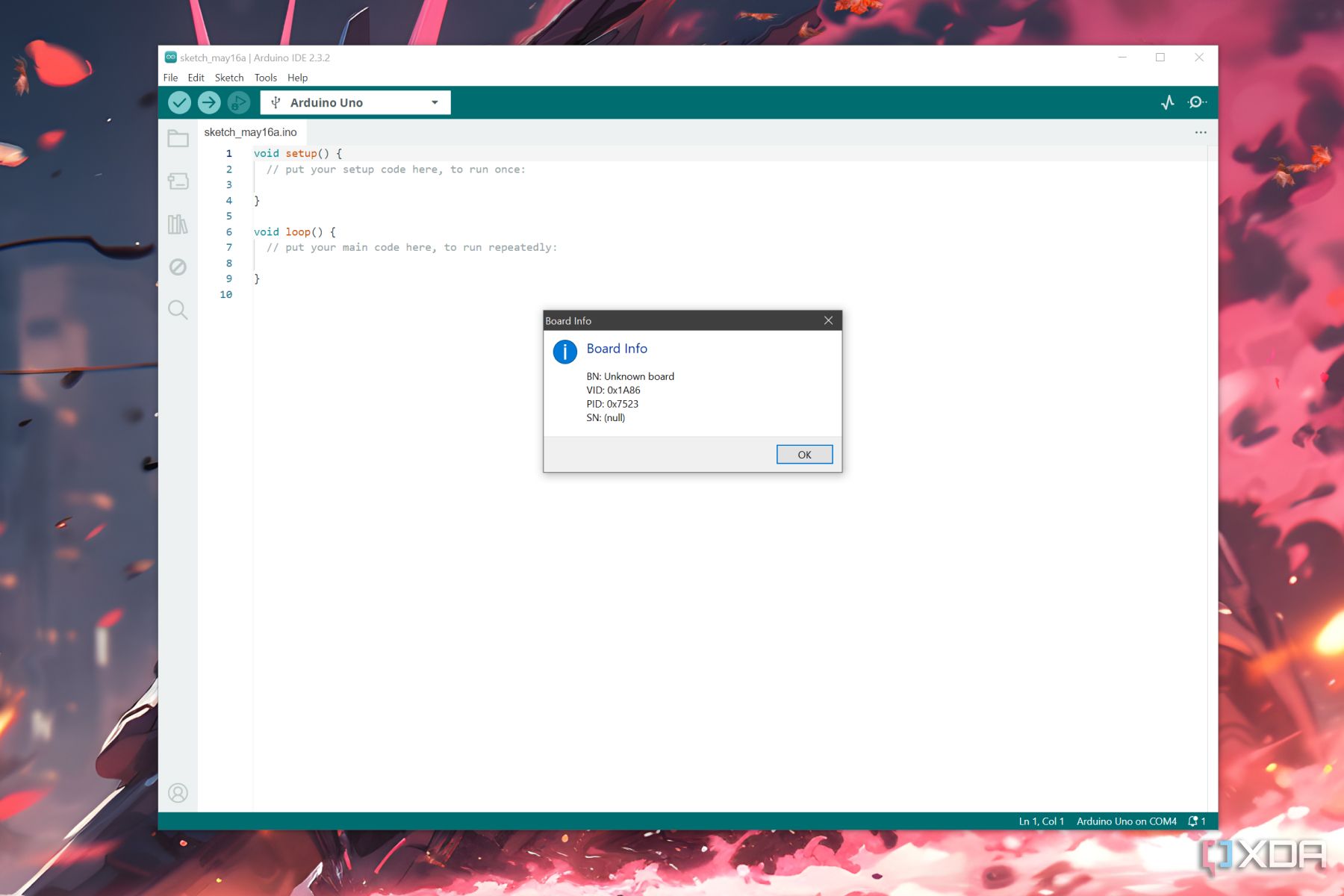Viewport: 1344px width, 896px height.
Task: Click OK in Board Info dialog
Action: (x=804, y=455)
